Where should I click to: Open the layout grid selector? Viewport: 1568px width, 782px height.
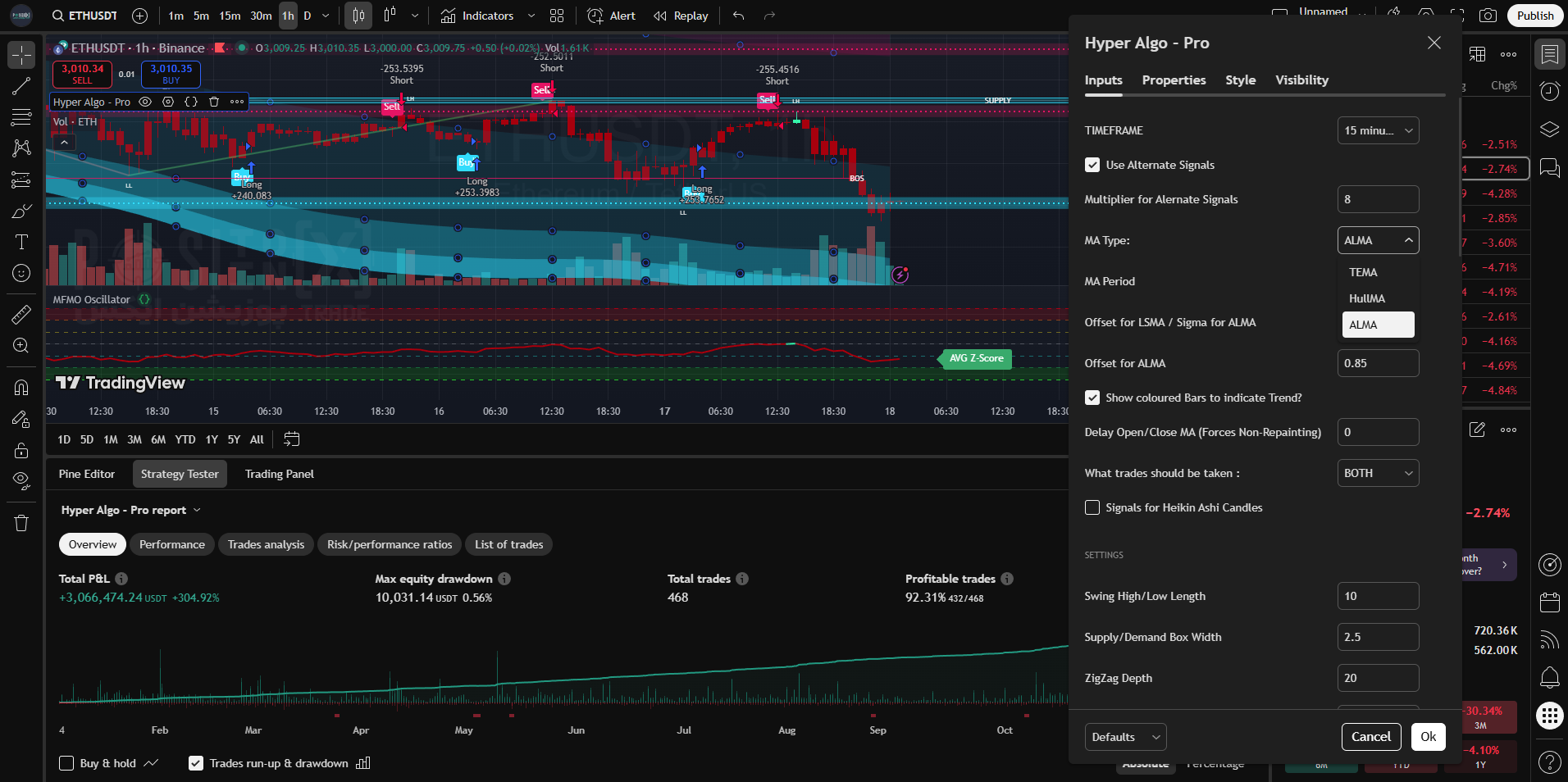pyautogui.click(x=557, y=16)
